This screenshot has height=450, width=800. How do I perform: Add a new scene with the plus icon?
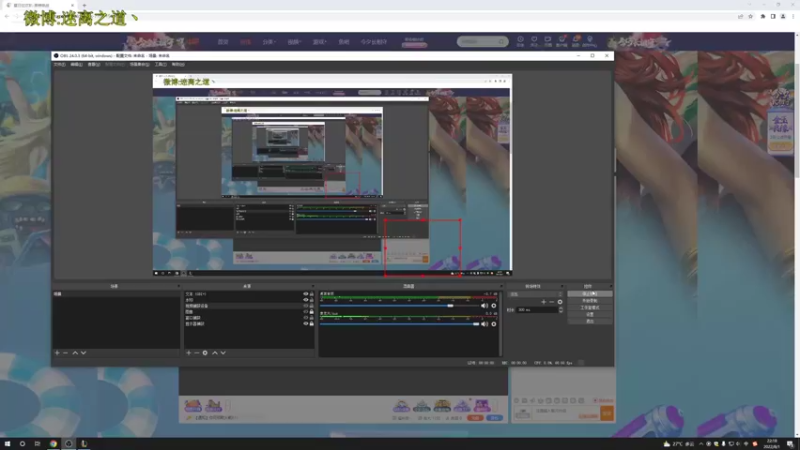pyautogui.click(x=57, y=353)
